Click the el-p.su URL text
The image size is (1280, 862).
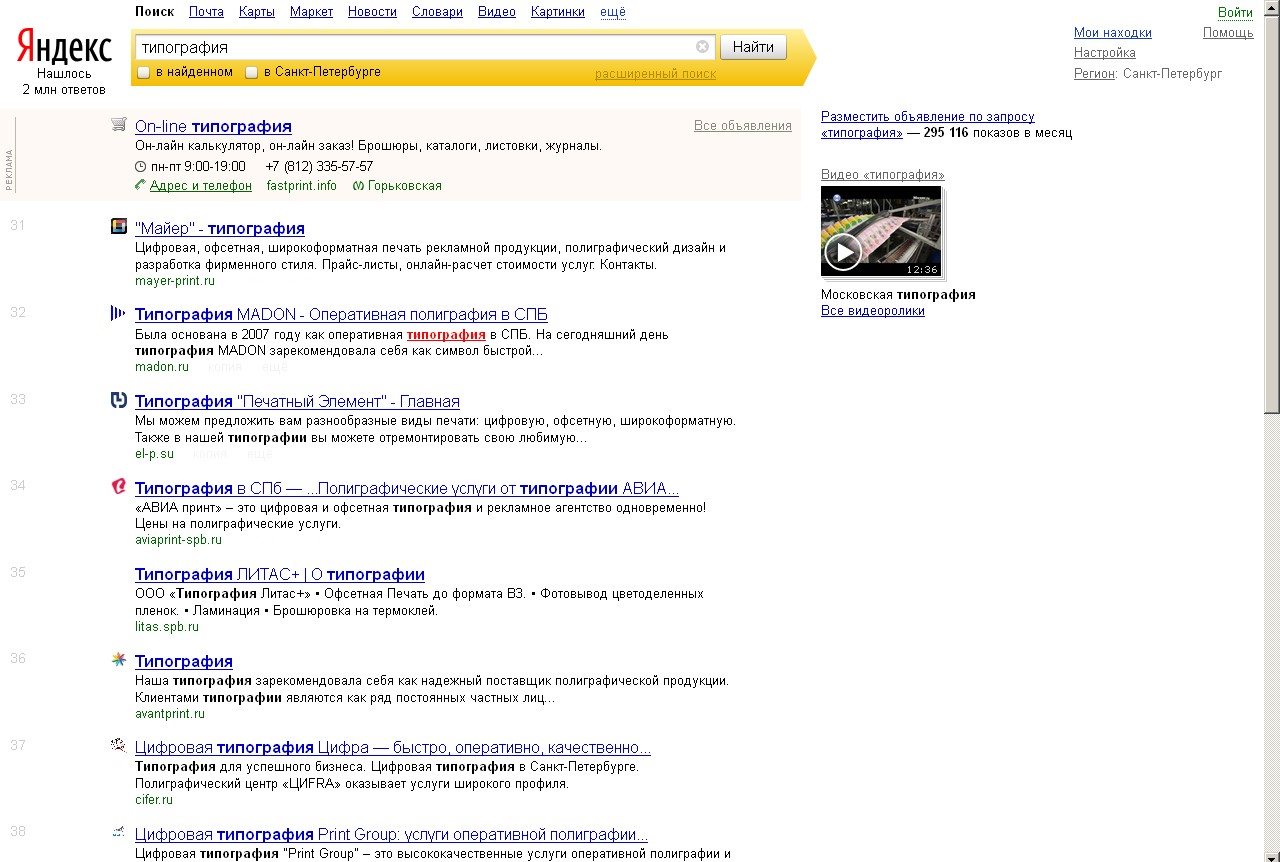[x=154, y=454]
